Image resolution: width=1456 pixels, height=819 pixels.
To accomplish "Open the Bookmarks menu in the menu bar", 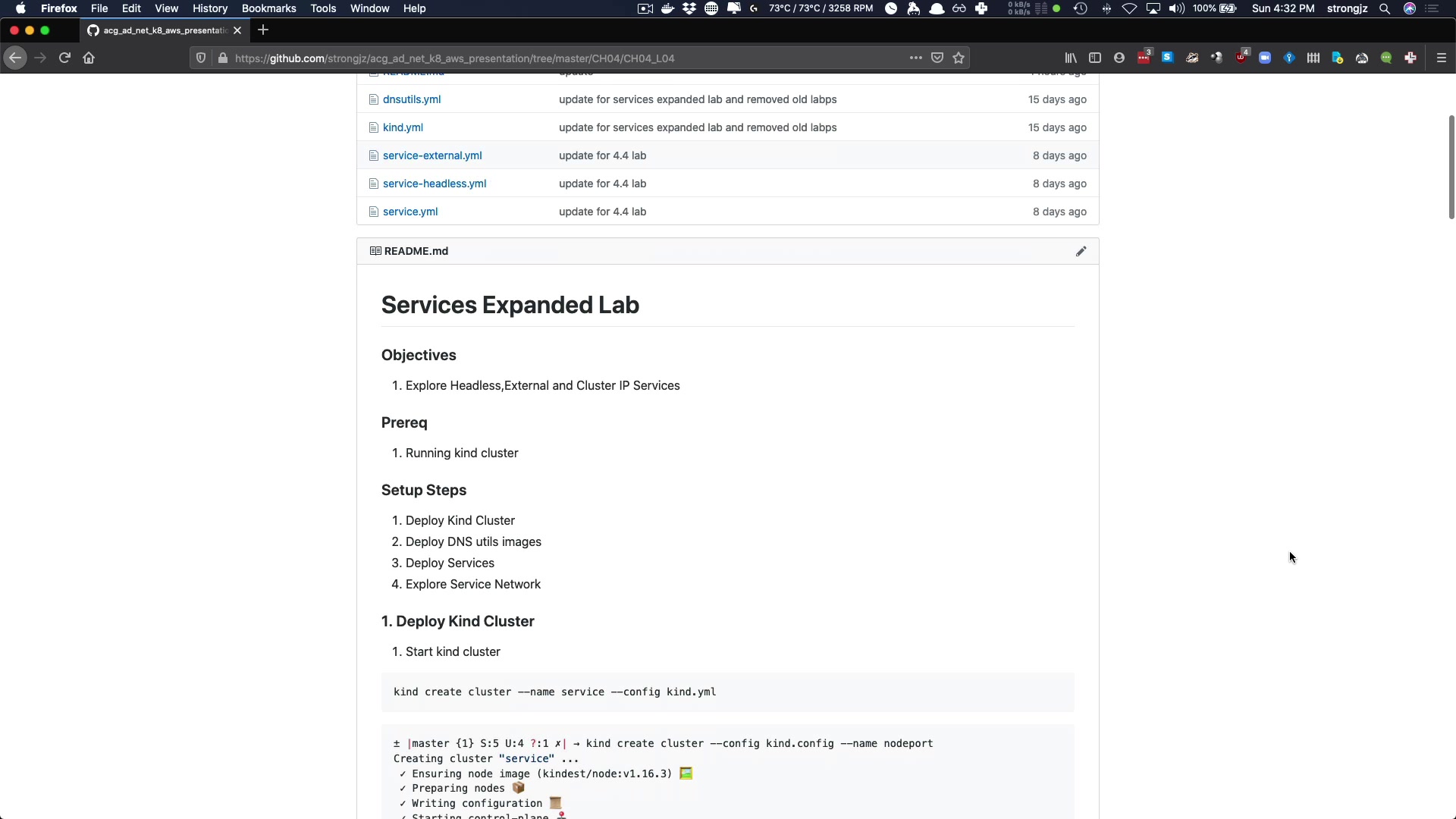I will (268, 8).
